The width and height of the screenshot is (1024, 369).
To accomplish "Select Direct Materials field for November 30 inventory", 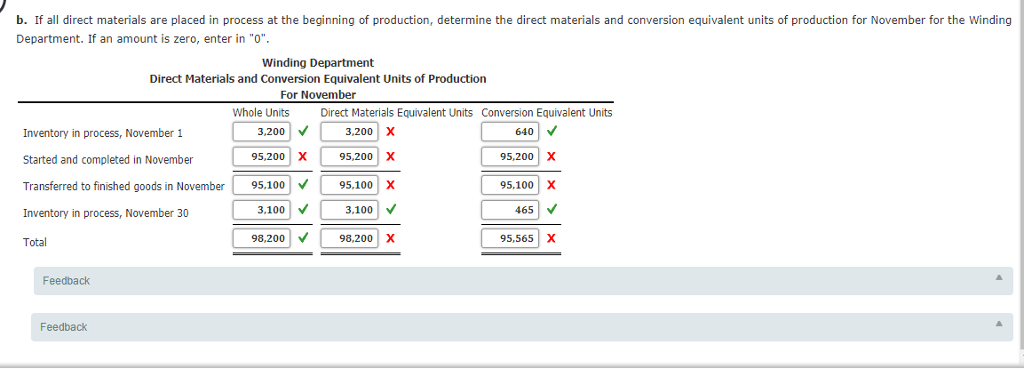I will tap(348, 210).
